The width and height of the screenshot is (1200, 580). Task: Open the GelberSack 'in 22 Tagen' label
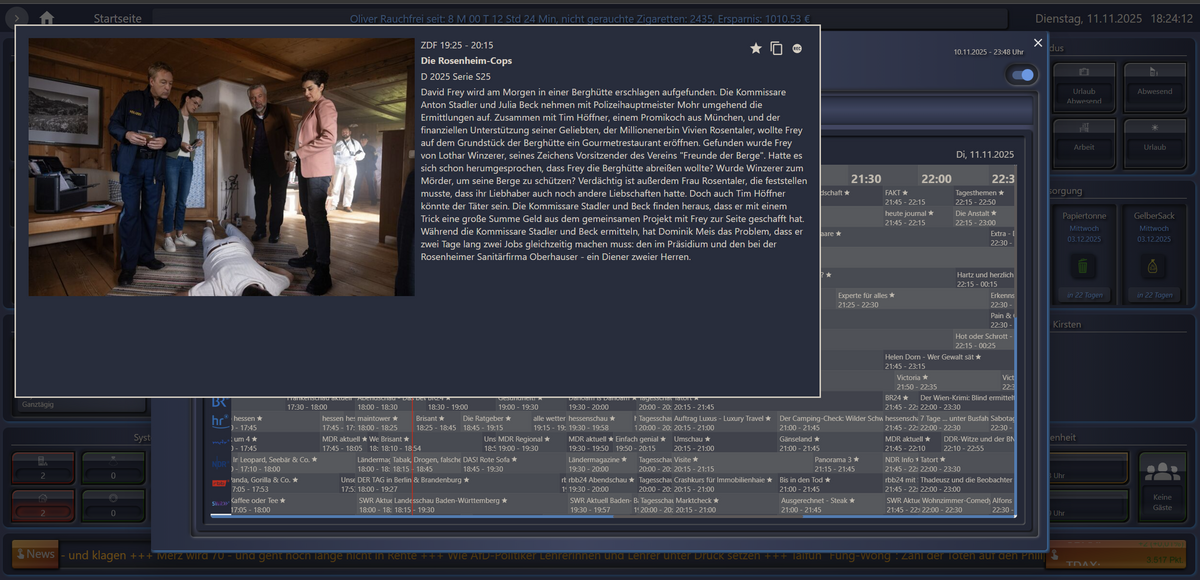coord(1154,295)
